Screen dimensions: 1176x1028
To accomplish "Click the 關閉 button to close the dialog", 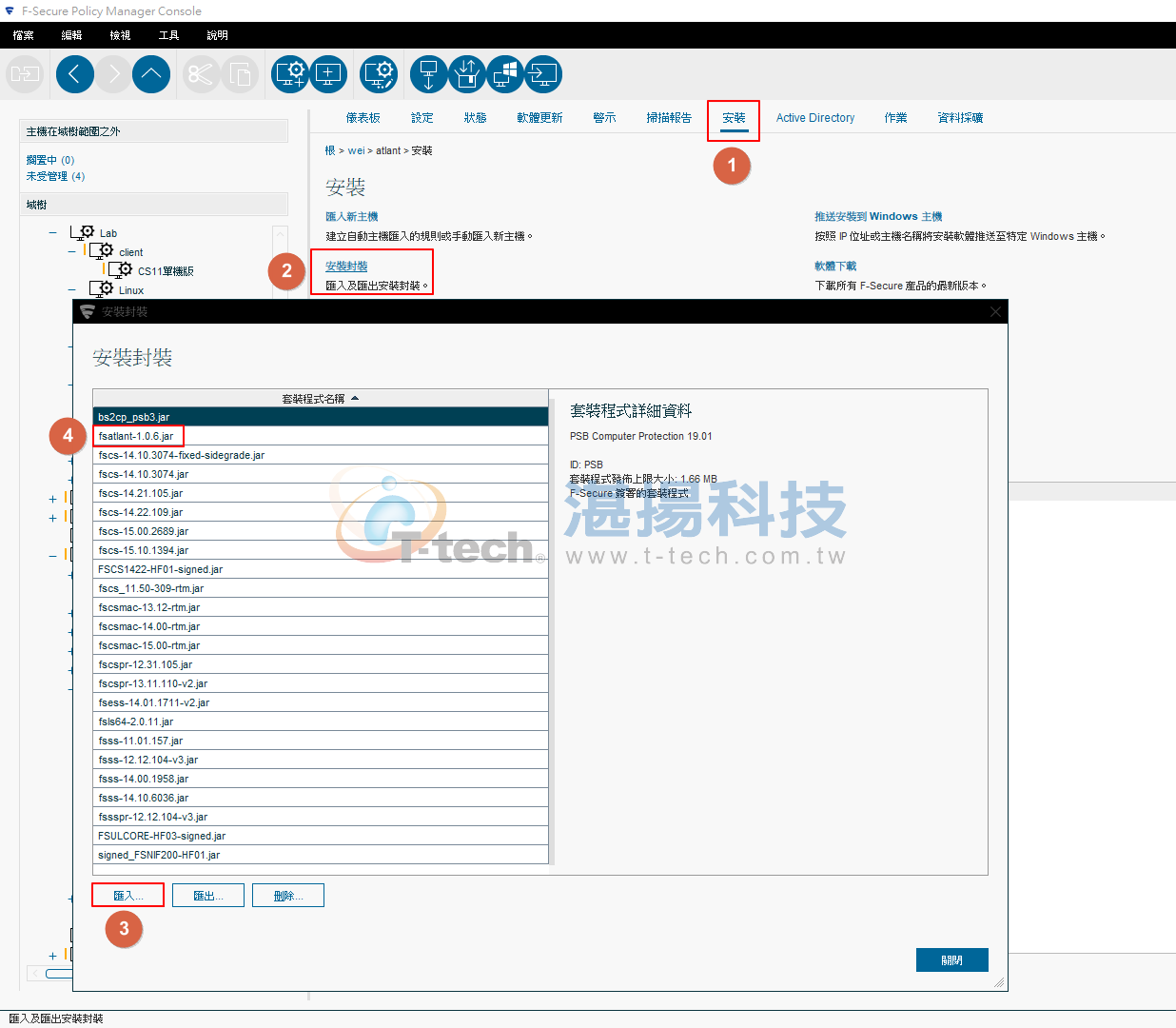I will coord(952,960).
